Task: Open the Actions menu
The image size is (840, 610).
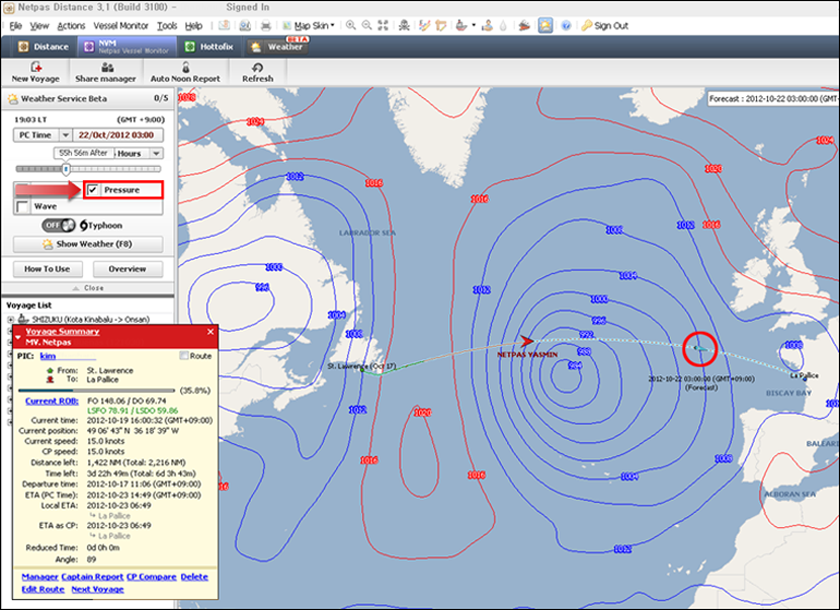Action: [x=71, y=26]
